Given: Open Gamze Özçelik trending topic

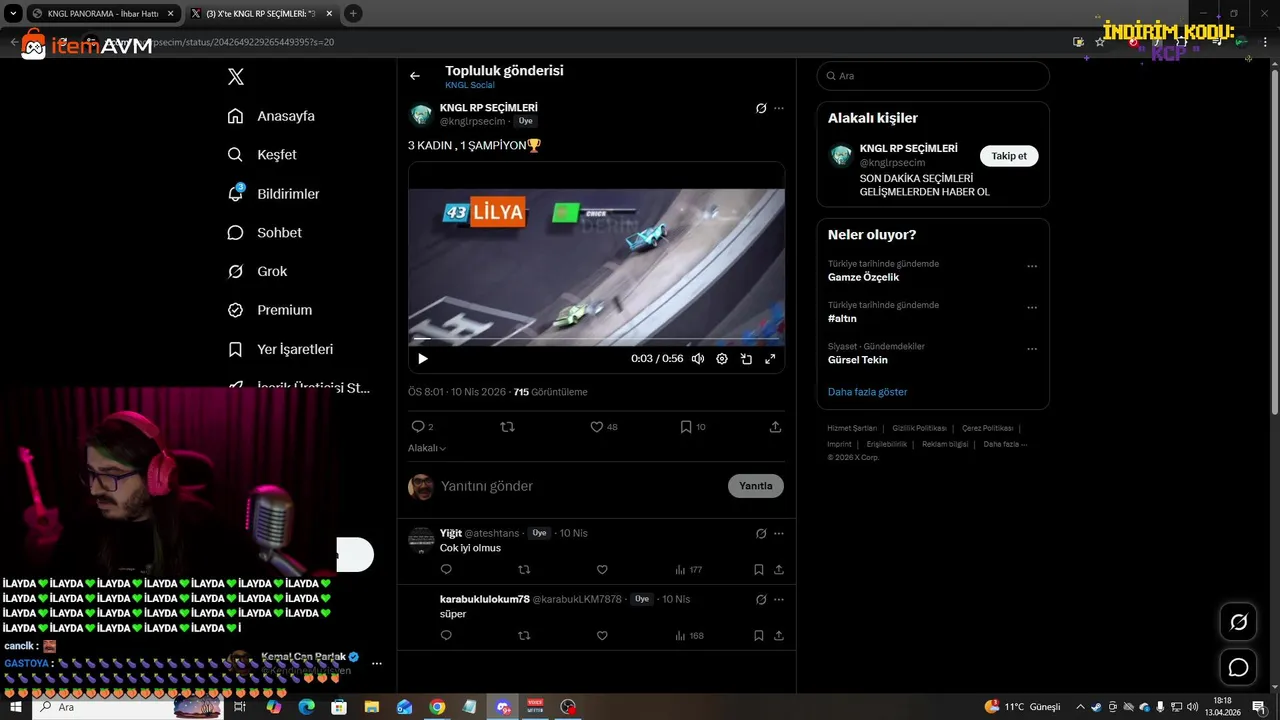Looking at the screenshot, I should [864, 277].
